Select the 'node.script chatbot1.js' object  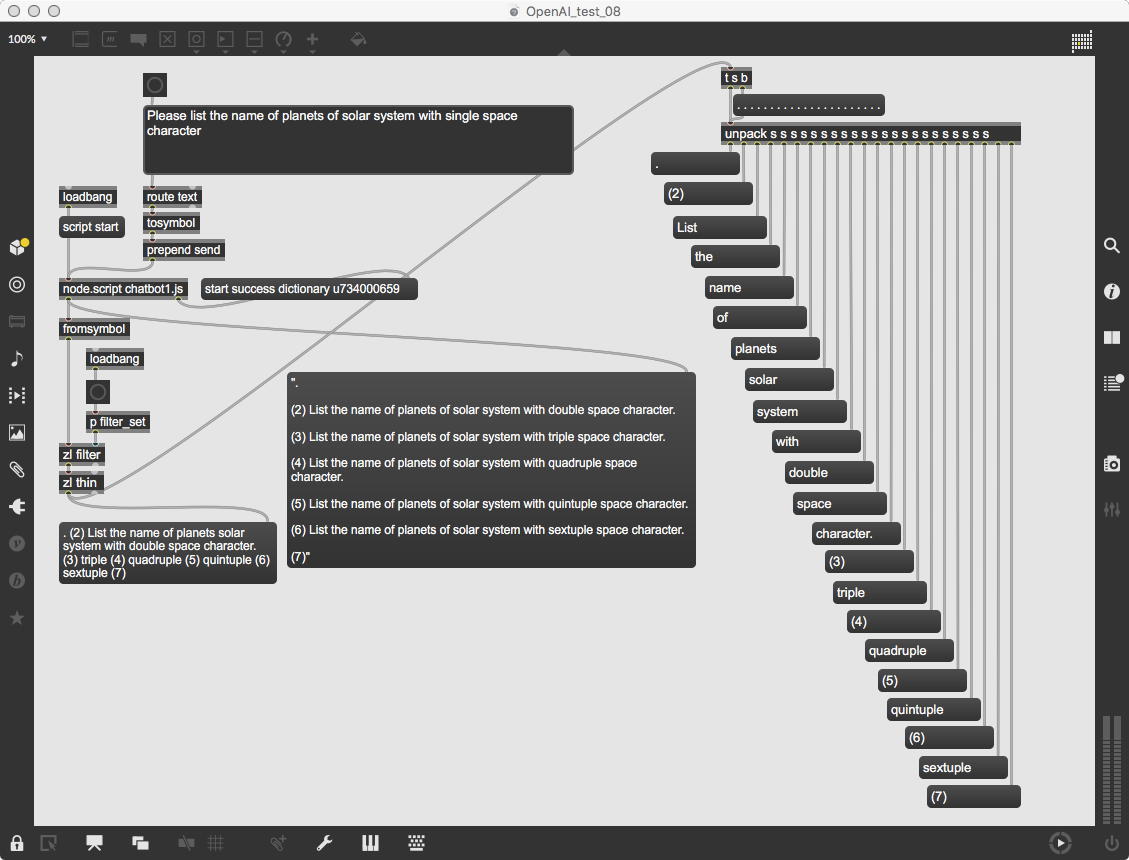[123, 289]
